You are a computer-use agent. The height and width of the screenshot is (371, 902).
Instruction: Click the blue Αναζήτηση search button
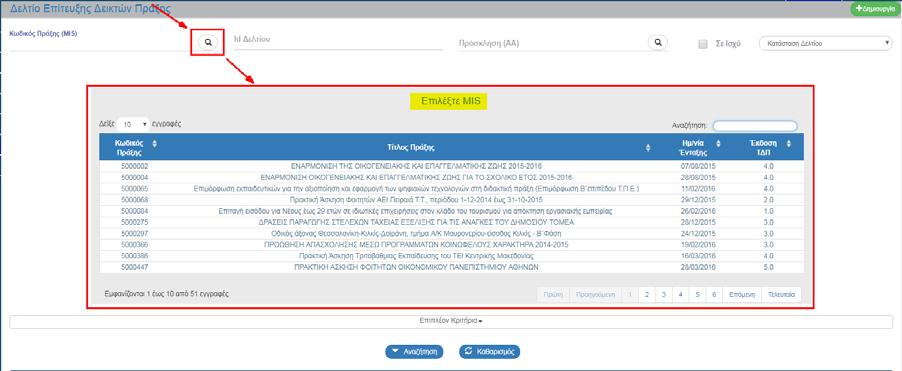414,351
